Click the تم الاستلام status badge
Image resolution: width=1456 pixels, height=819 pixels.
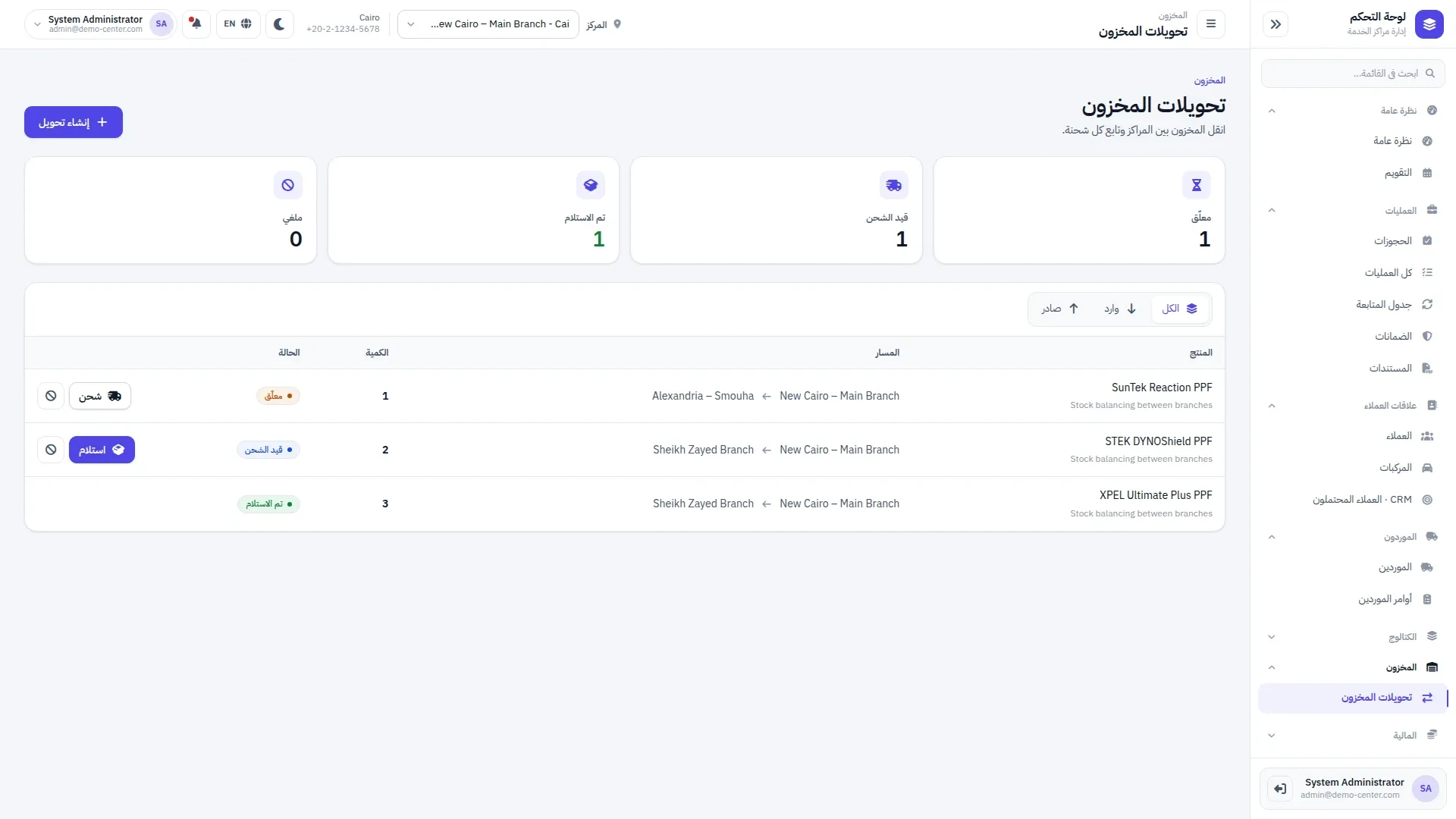pos(269,504)
